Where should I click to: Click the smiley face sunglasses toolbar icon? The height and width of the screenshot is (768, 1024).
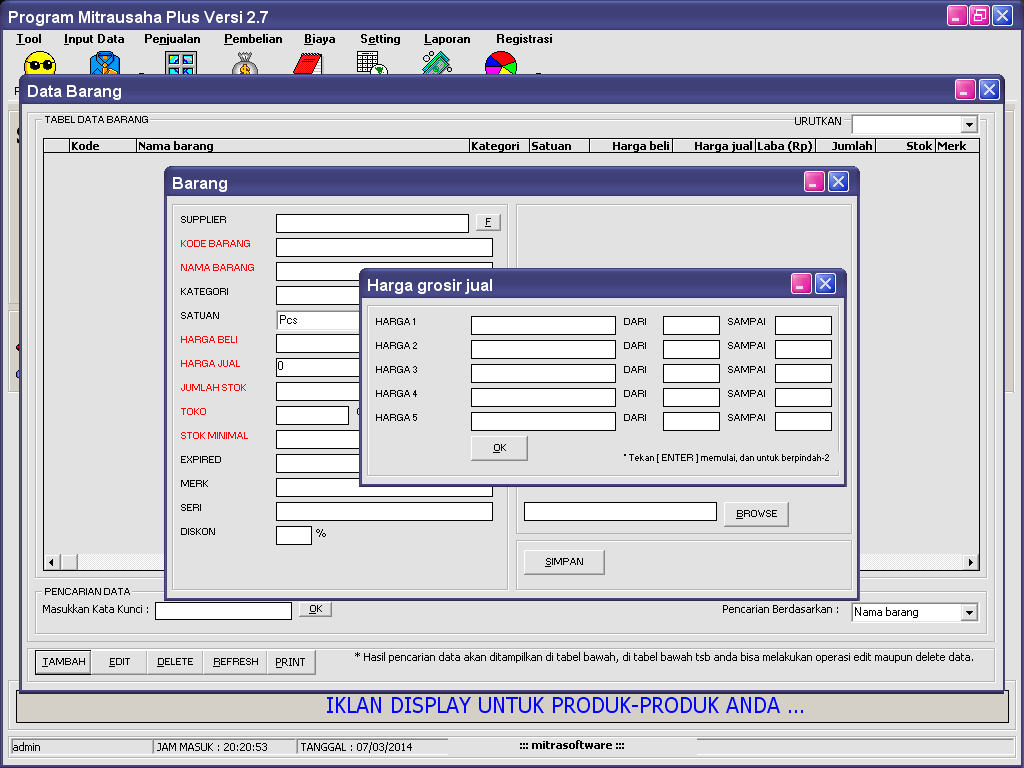(40, 63)
